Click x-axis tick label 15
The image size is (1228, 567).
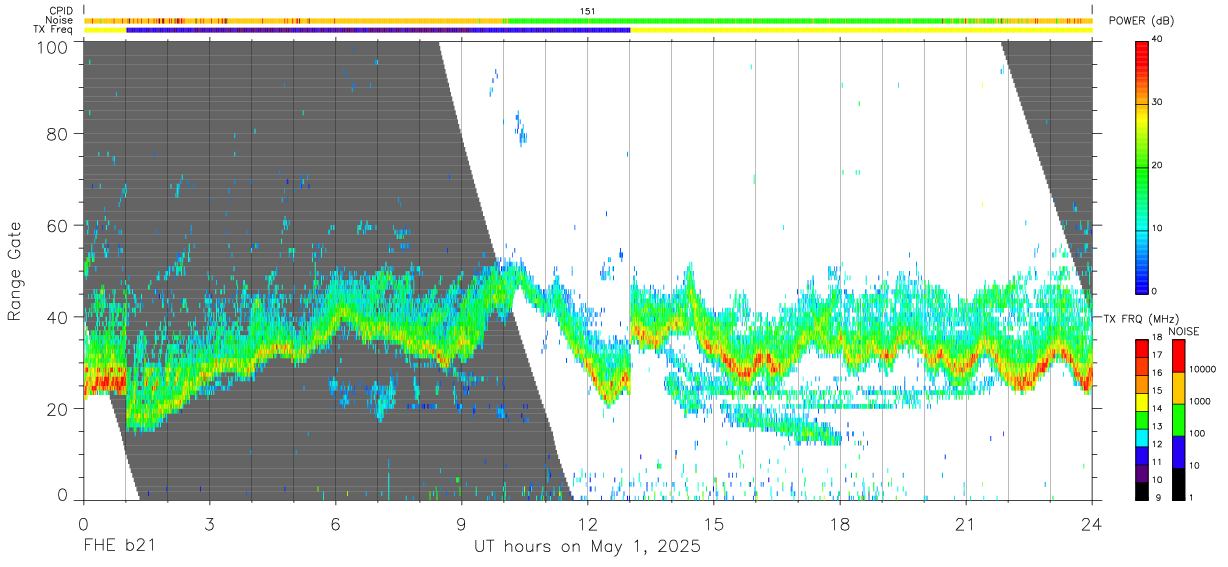pos(713,523)
